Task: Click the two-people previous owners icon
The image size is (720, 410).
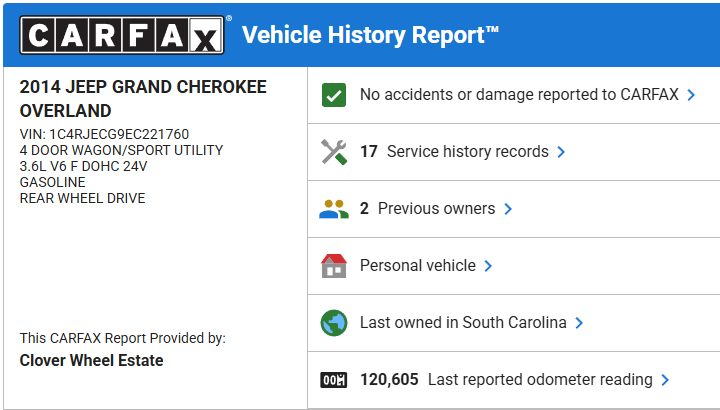Action: tap(333, 209)
